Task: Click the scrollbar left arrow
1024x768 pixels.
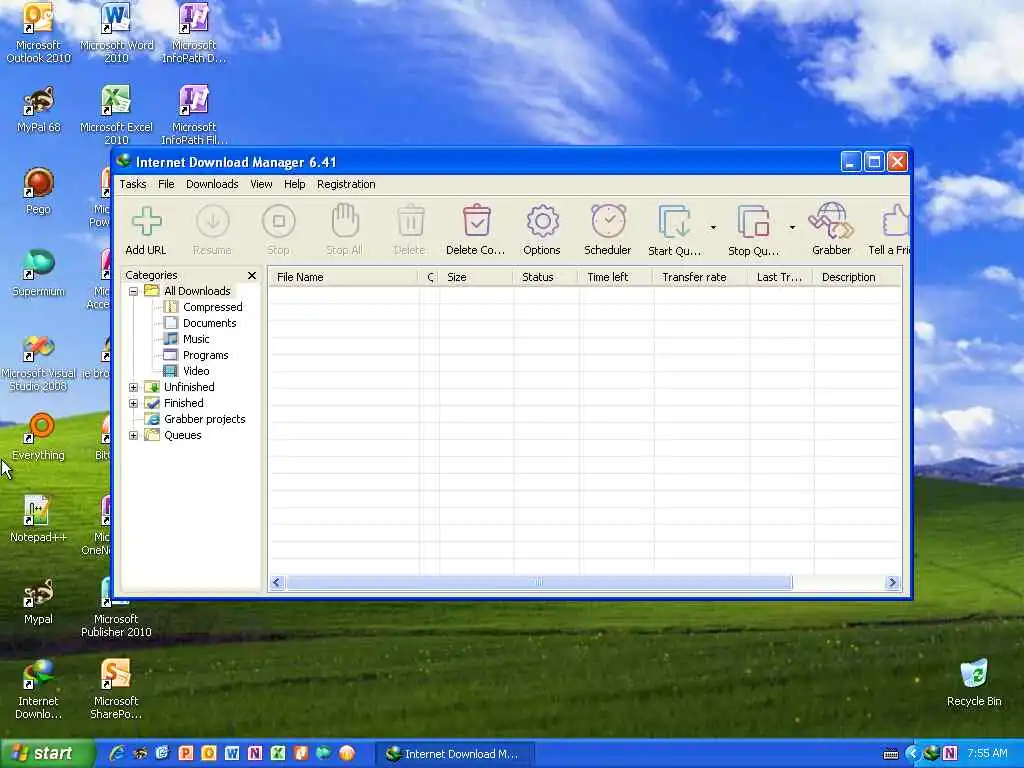Action: 277,583
